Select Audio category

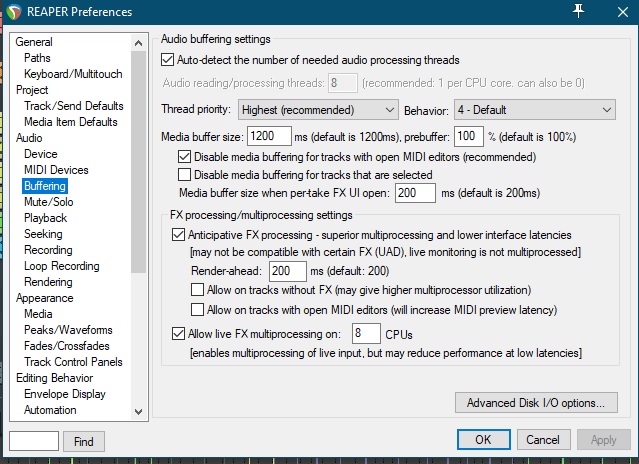pyautogui.click(x=29, y=138)
